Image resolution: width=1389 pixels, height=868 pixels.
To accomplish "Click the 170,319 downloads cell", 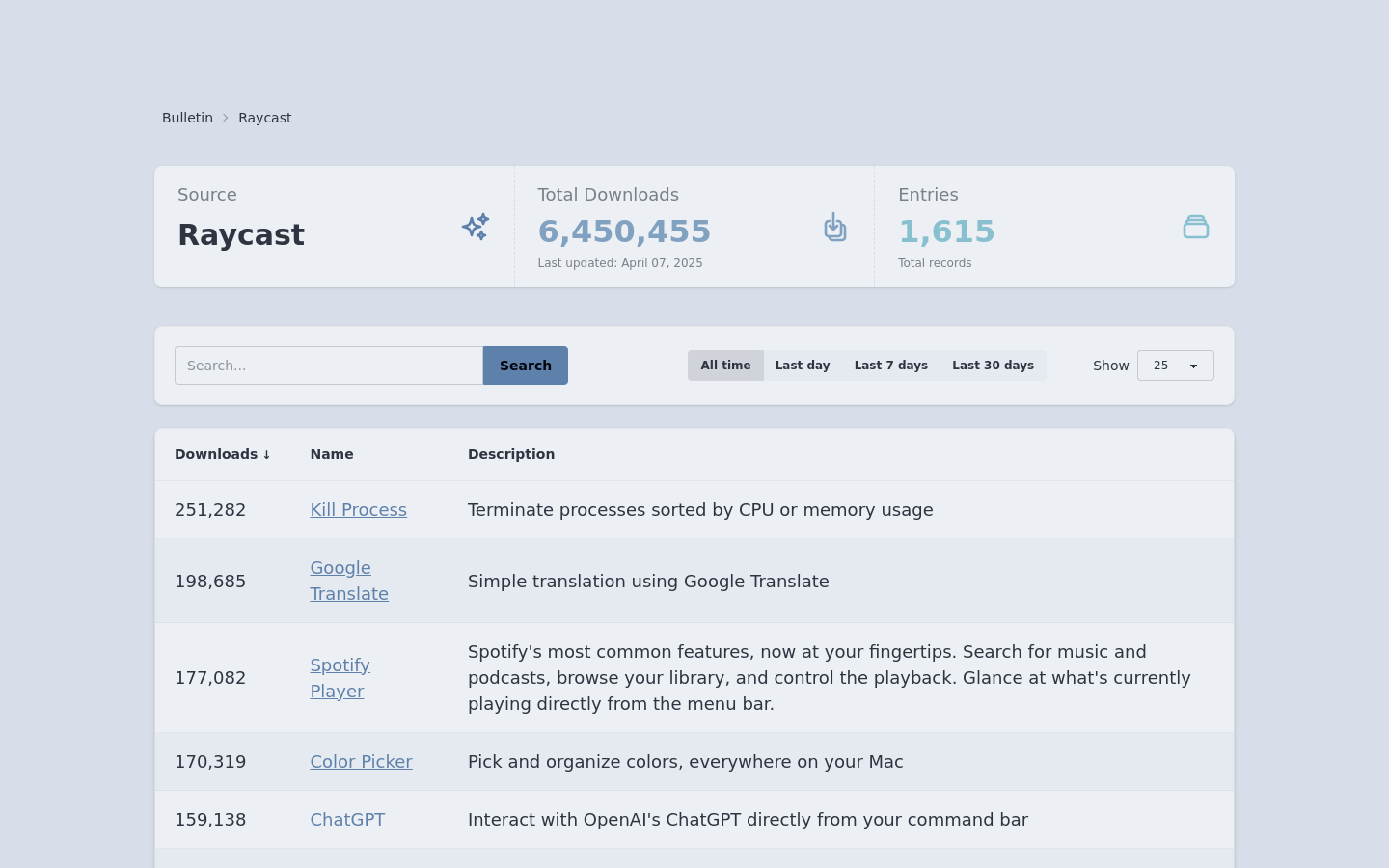I will click(x=210, y=762).
